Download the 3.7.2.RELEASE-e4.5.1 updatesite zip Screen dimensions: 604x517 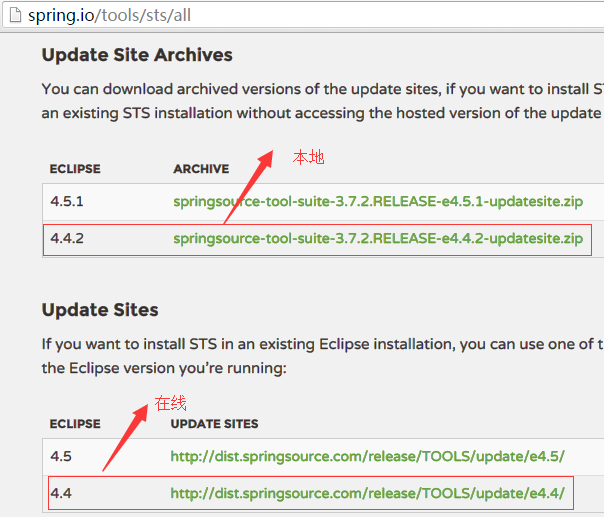(378, 201)
